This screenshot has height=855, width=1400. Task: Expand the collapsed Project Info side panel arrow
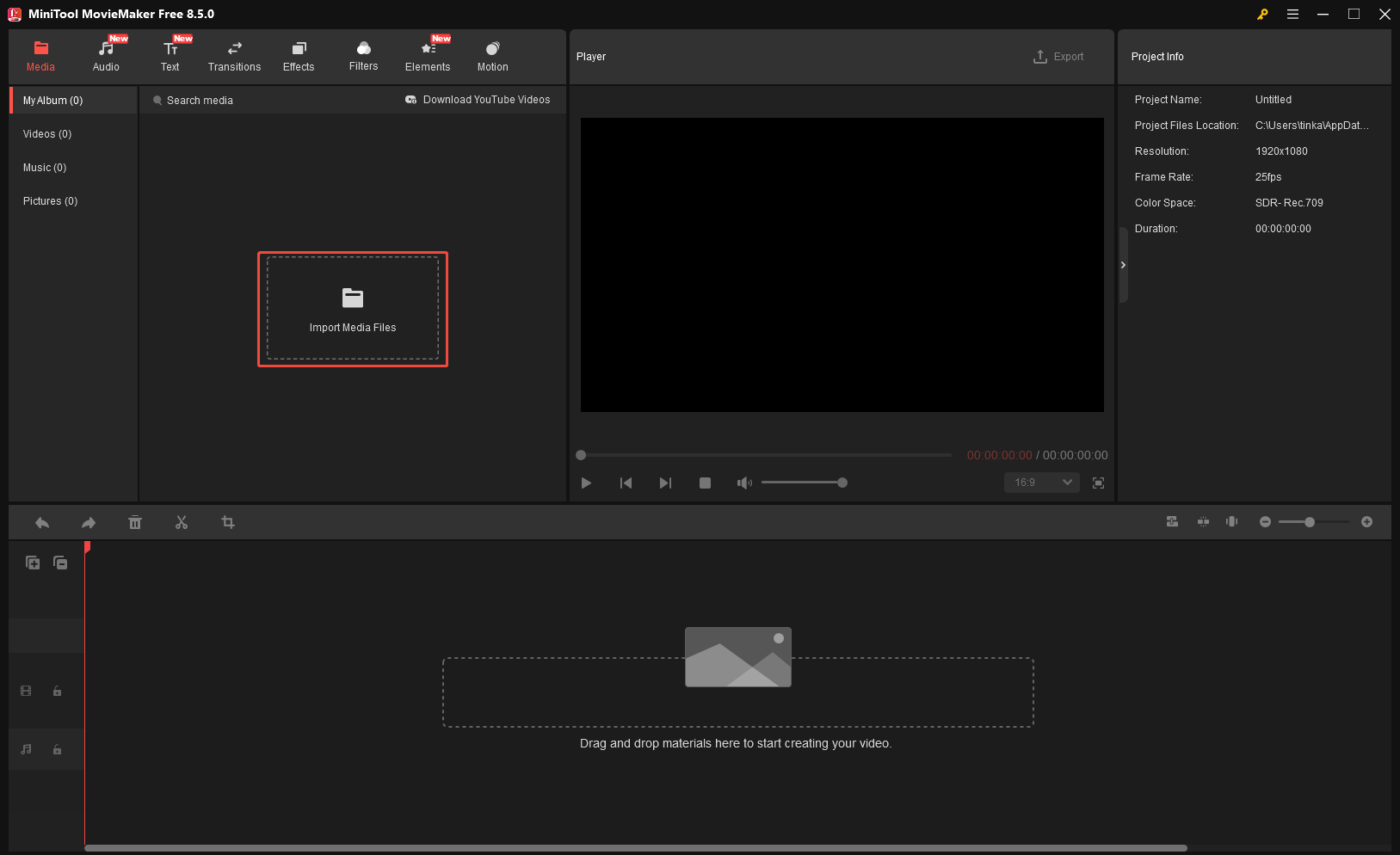click(x=1123, y=265)
